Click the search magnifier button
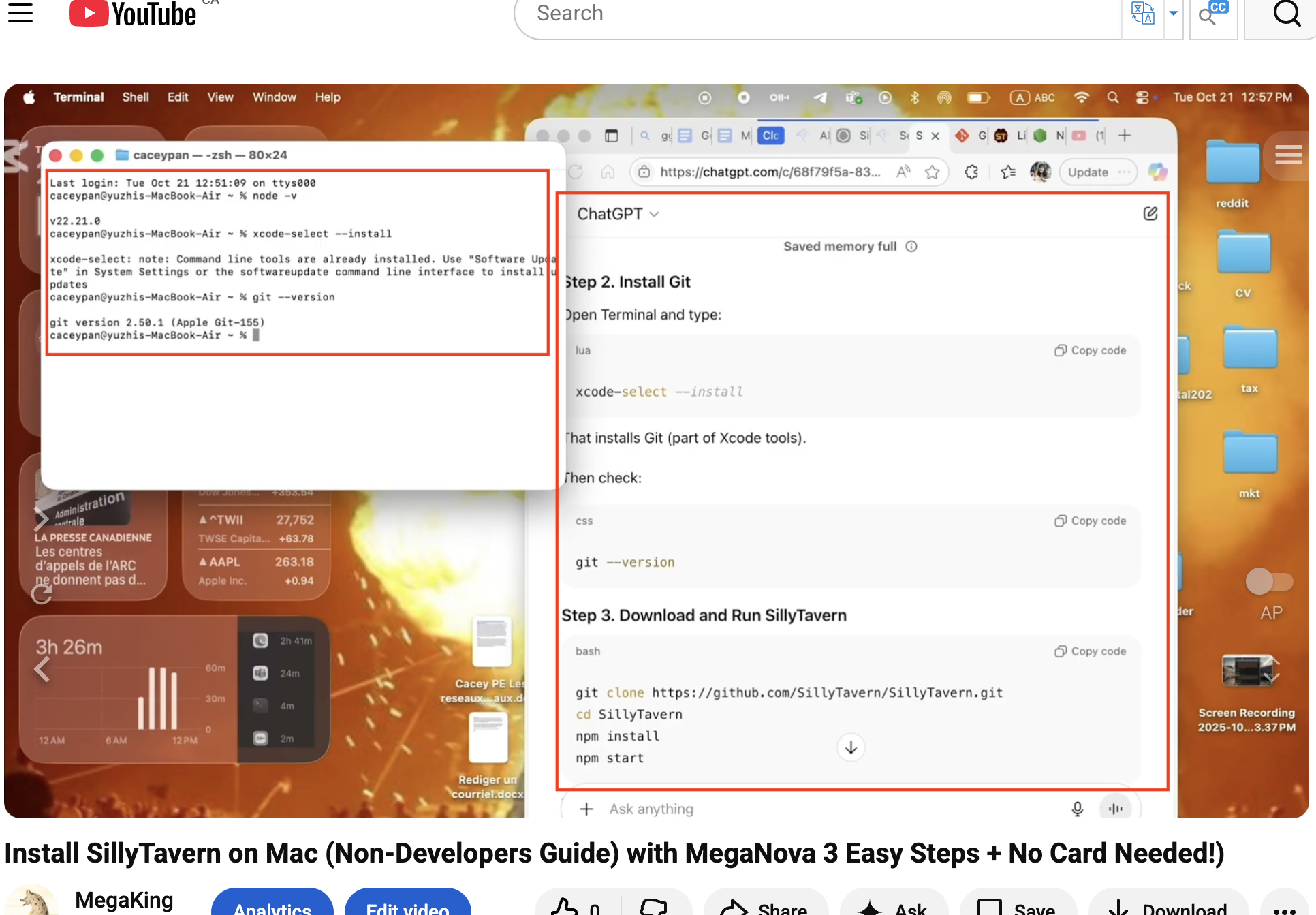Image resolution: width=1316 pixels, height=915 pixels. click(x=1286, y=14)
